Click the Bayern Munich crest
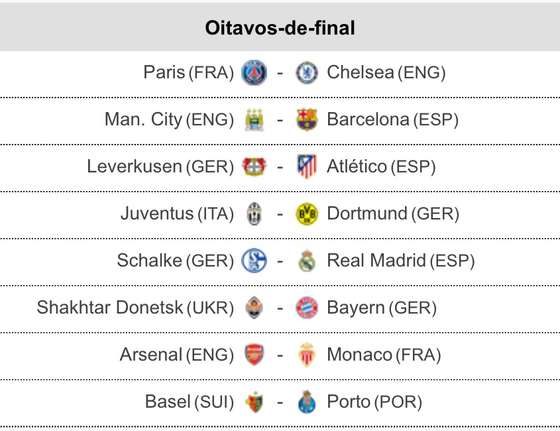 click(x=307, y=307)
